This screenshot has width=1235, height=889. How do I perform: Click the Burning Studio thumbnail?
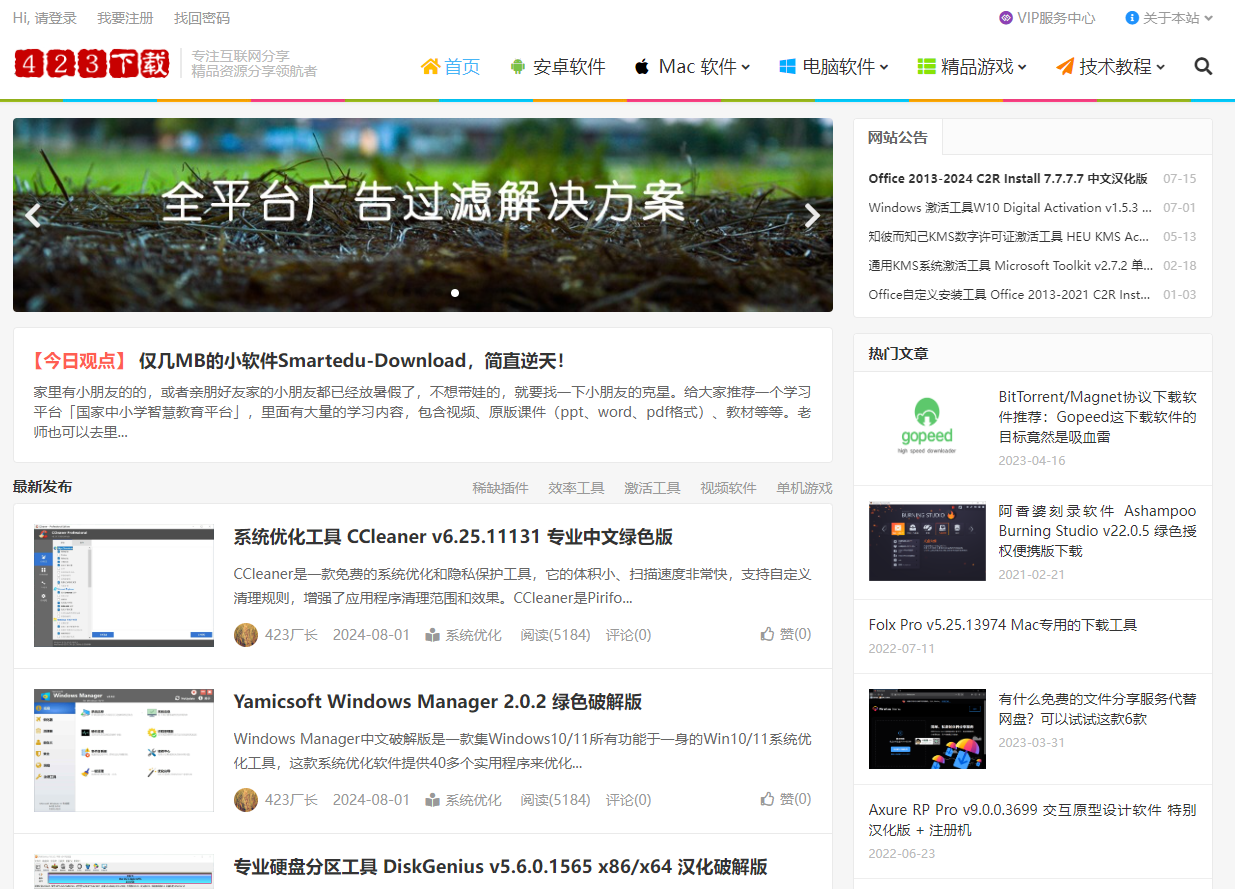click(x=927, y=541)
